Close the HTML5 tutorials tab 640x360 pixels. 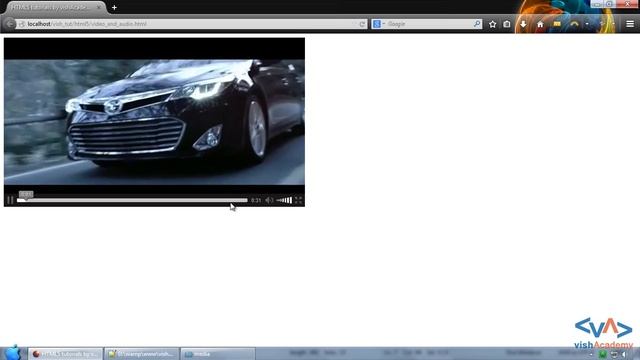coord(98,7)
